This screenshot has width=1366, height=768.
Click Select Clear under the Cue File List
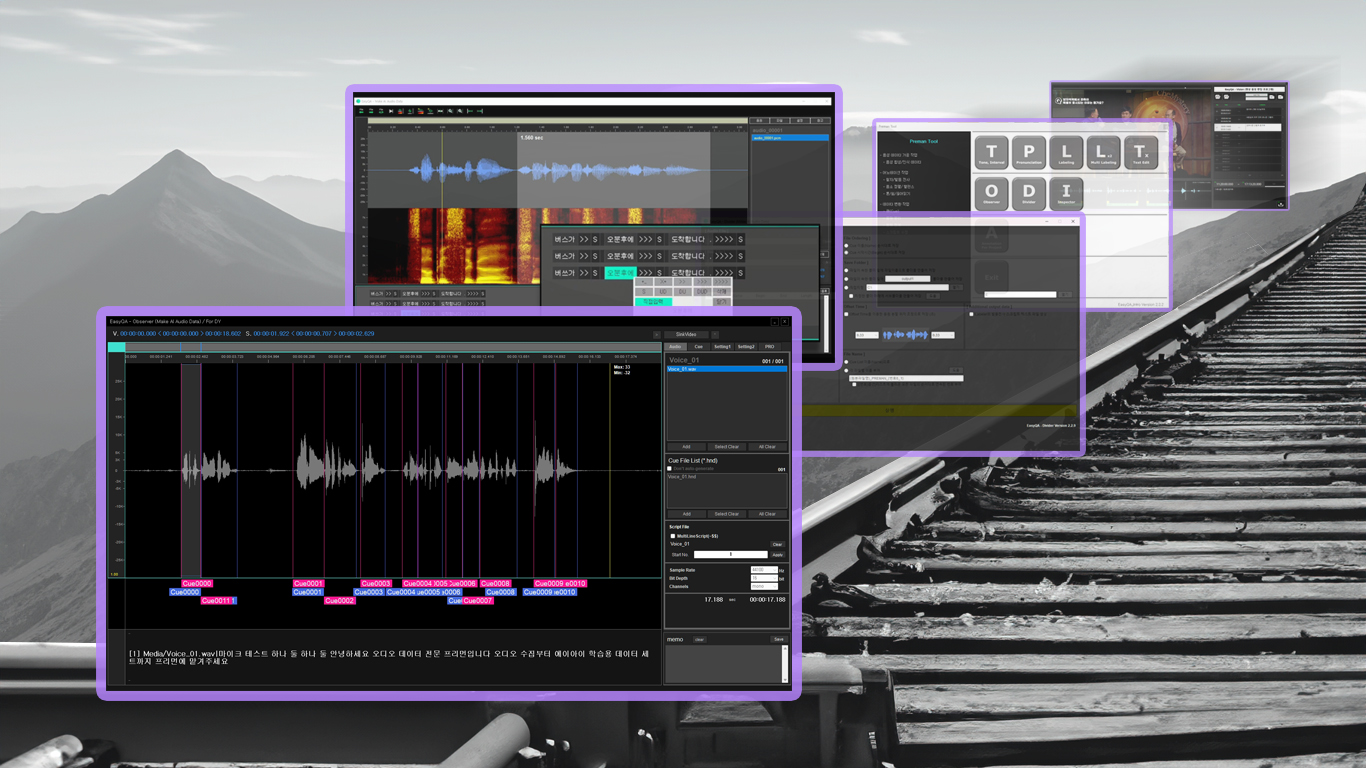point(727,514)
